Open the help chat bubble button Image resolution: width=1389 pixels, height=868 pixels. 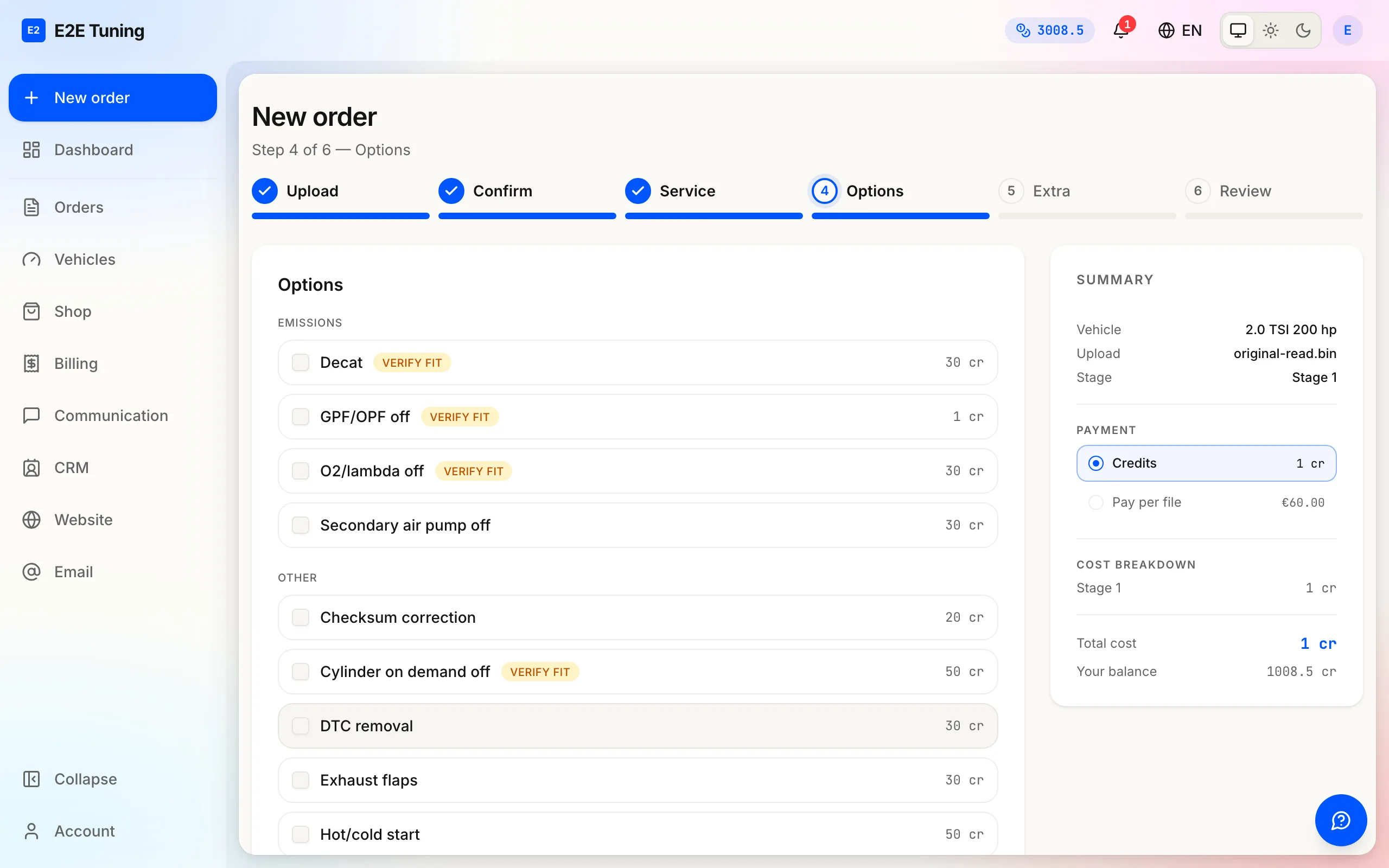(1341, 820)
